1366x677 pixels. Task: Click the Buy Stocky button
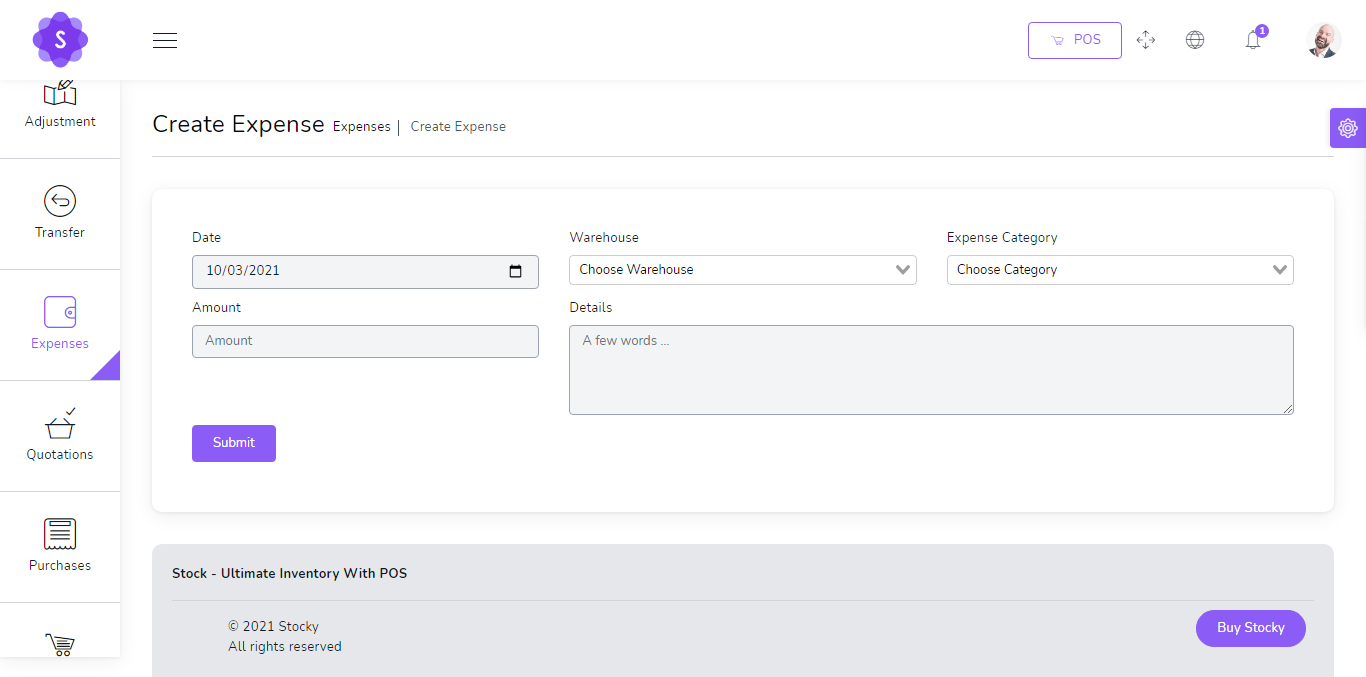point(1250,628)
